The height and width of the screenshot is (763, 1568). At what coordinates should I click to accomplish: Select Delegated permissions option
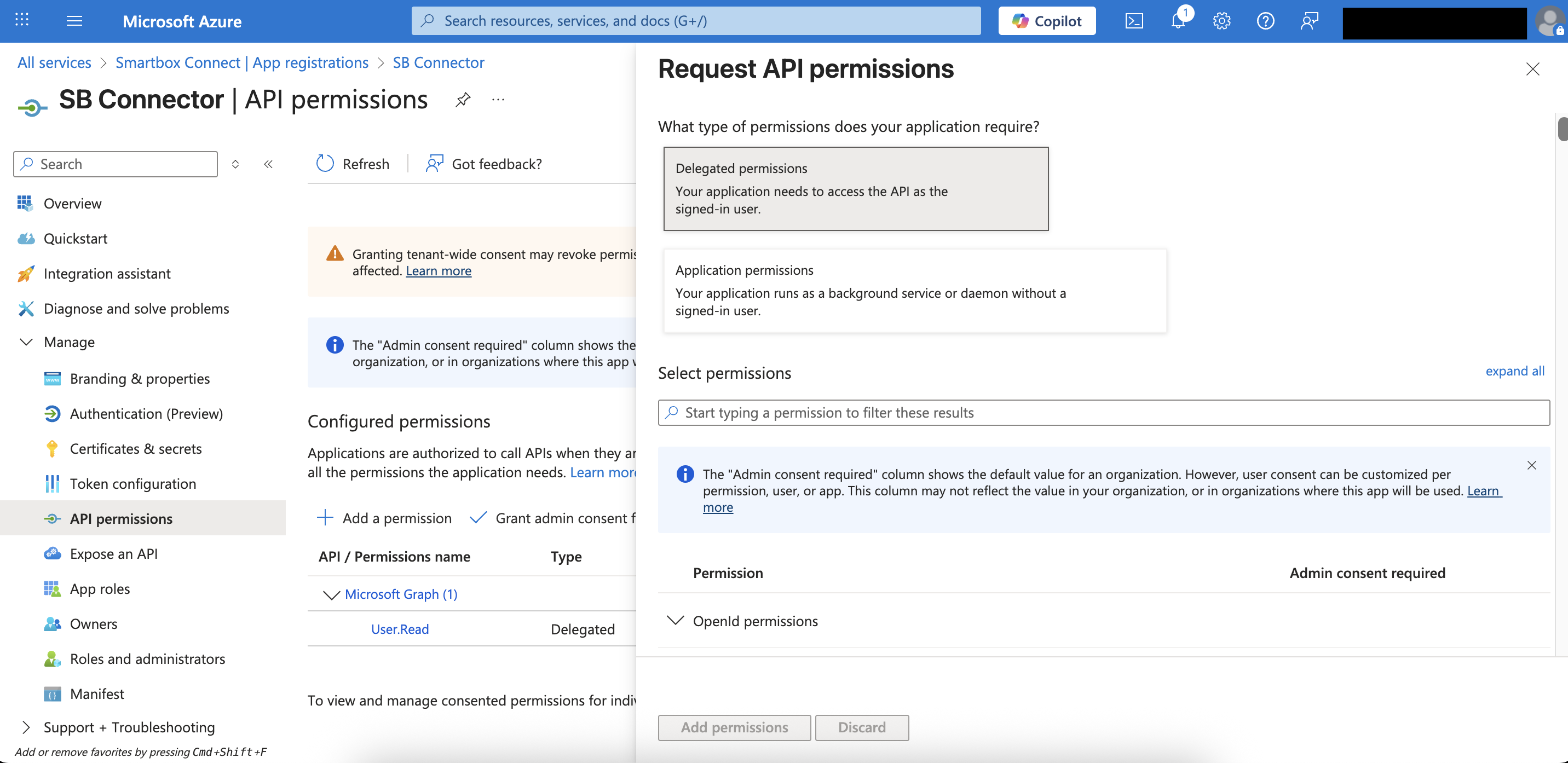[x=855, y=189]
